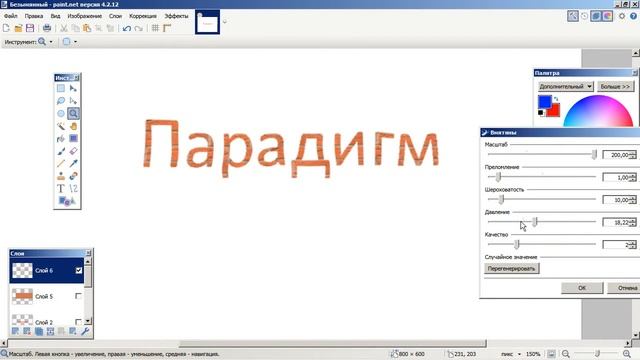Select the Color Picker eyedropper tool
The image size is (640, 360).
coord(73,164)
